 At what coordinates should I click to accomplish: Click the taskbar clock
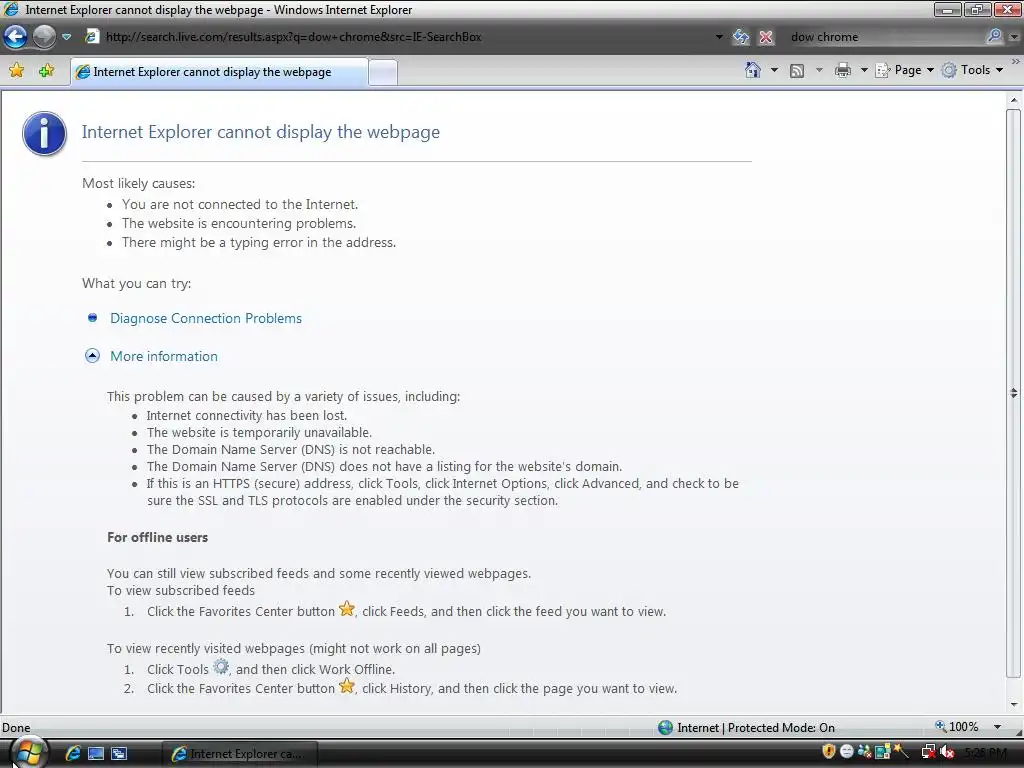coord(985,753)
